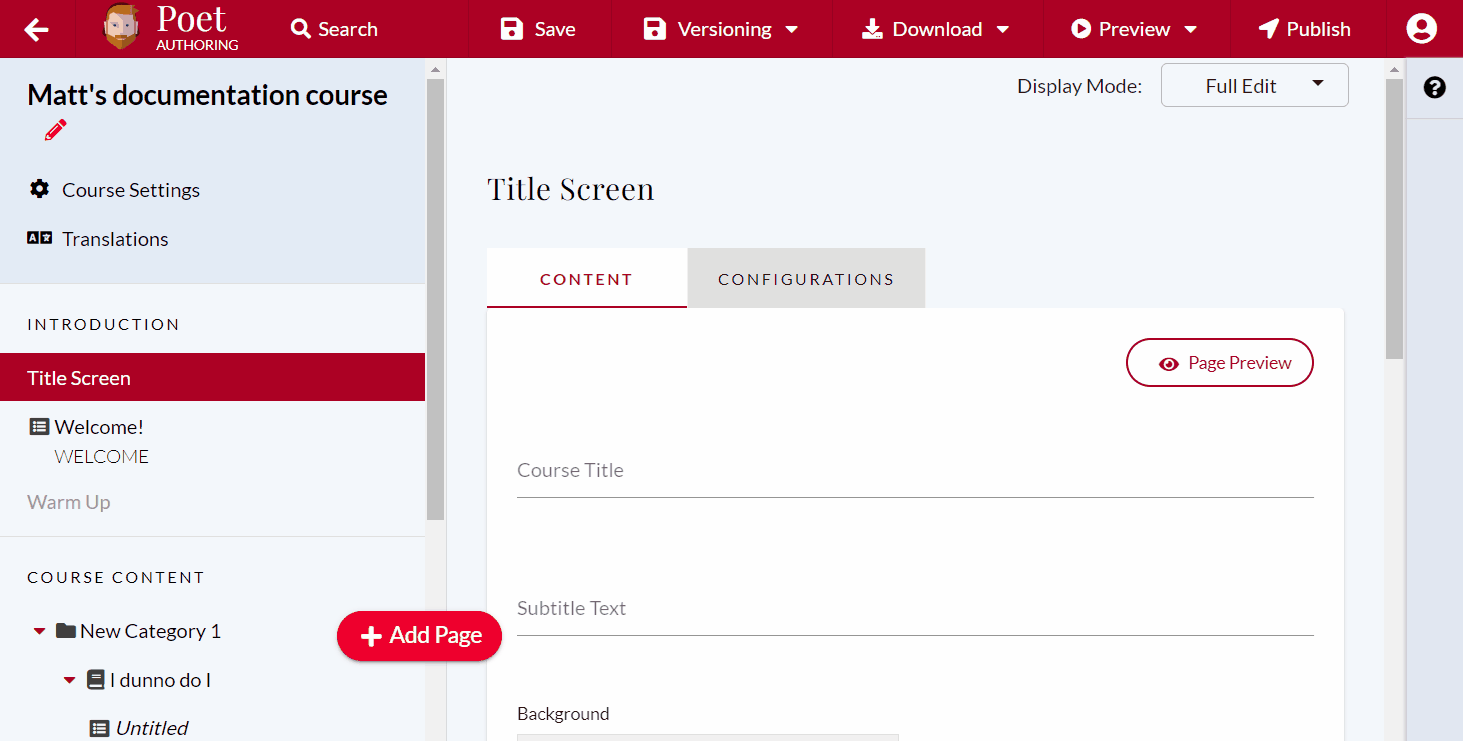Click the Save icon
The image size is (1463, 741).
pos(512,29)
